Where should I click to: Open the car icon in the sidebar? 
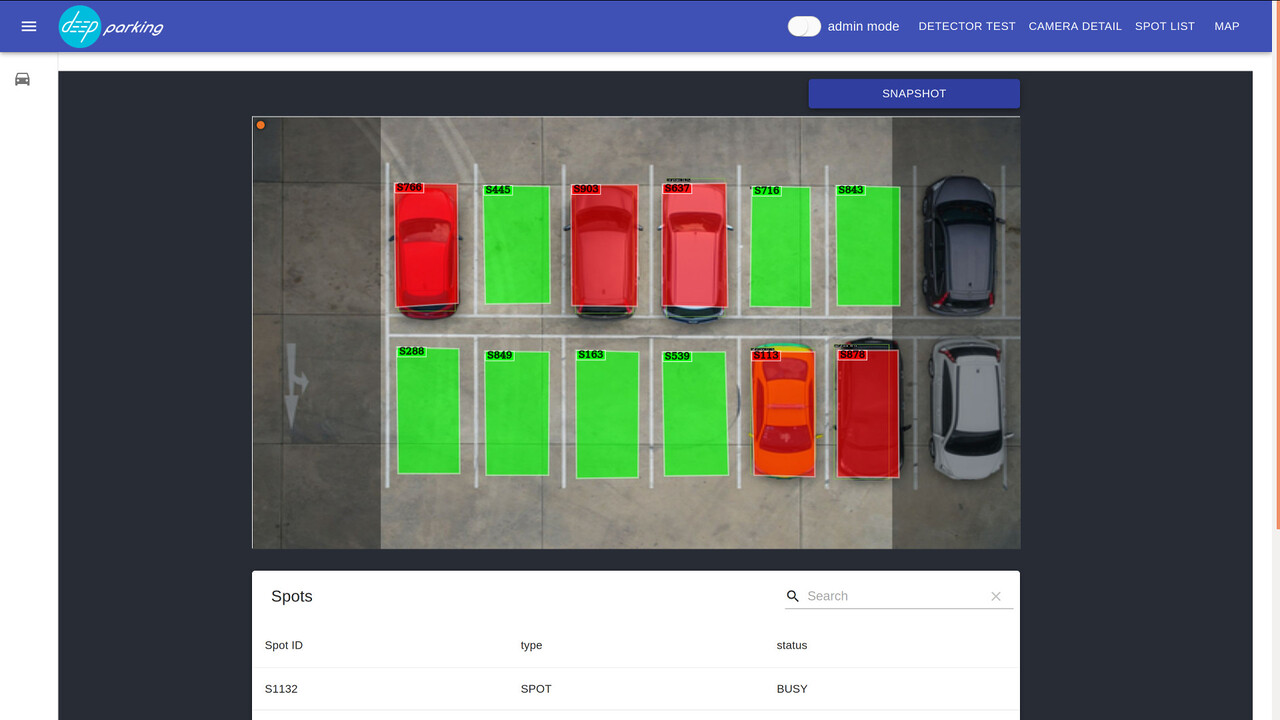(22, 79)
